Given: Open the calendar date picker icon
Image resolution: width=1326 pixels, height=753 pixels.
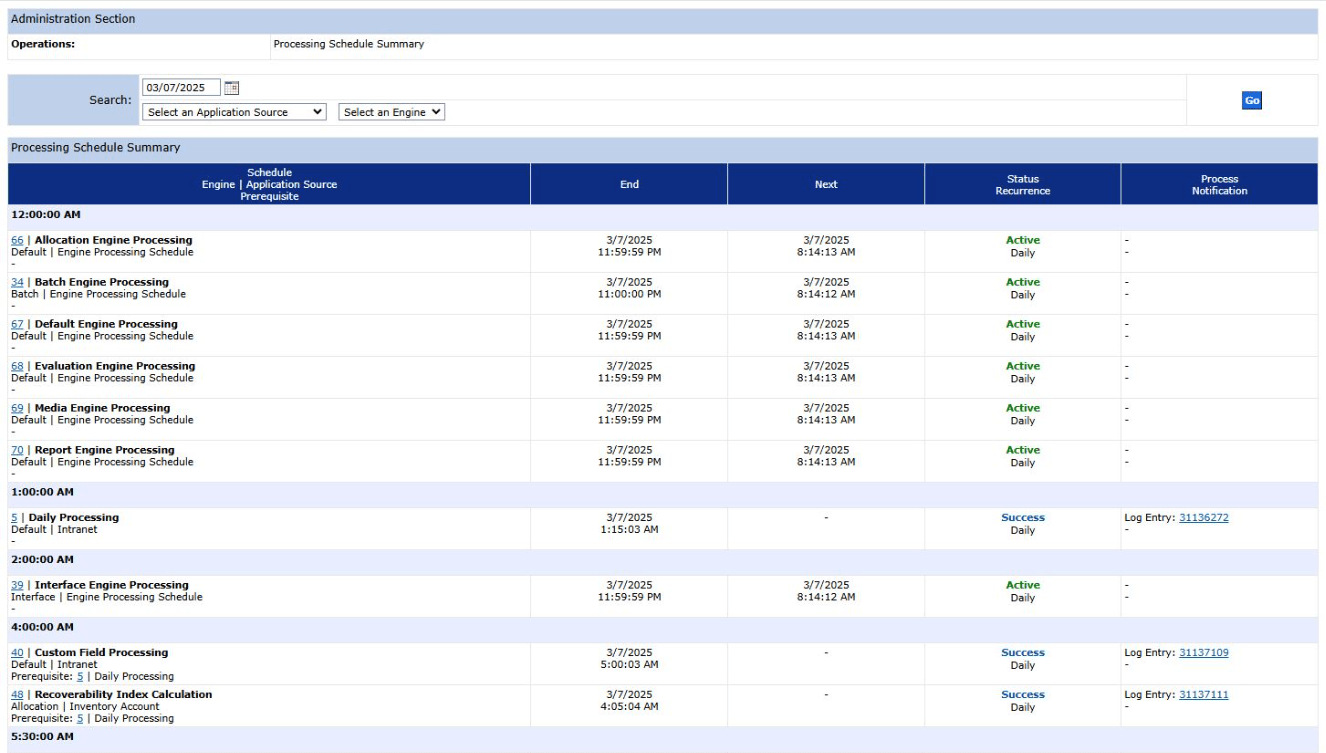Looking at the screenshot, I should [231, 88].
